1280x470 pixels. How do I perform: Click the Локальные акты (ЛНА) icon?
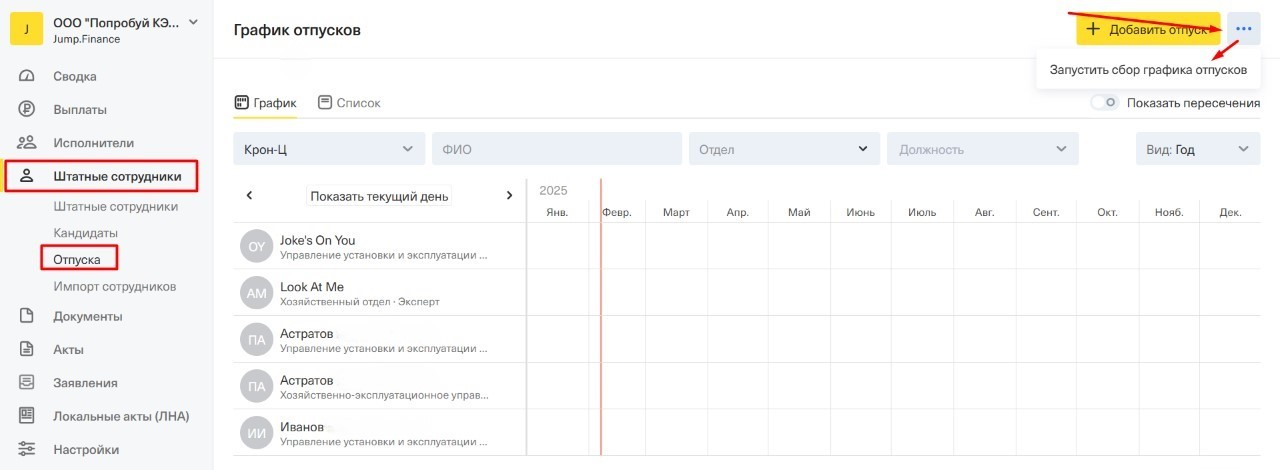pos(27,416)
